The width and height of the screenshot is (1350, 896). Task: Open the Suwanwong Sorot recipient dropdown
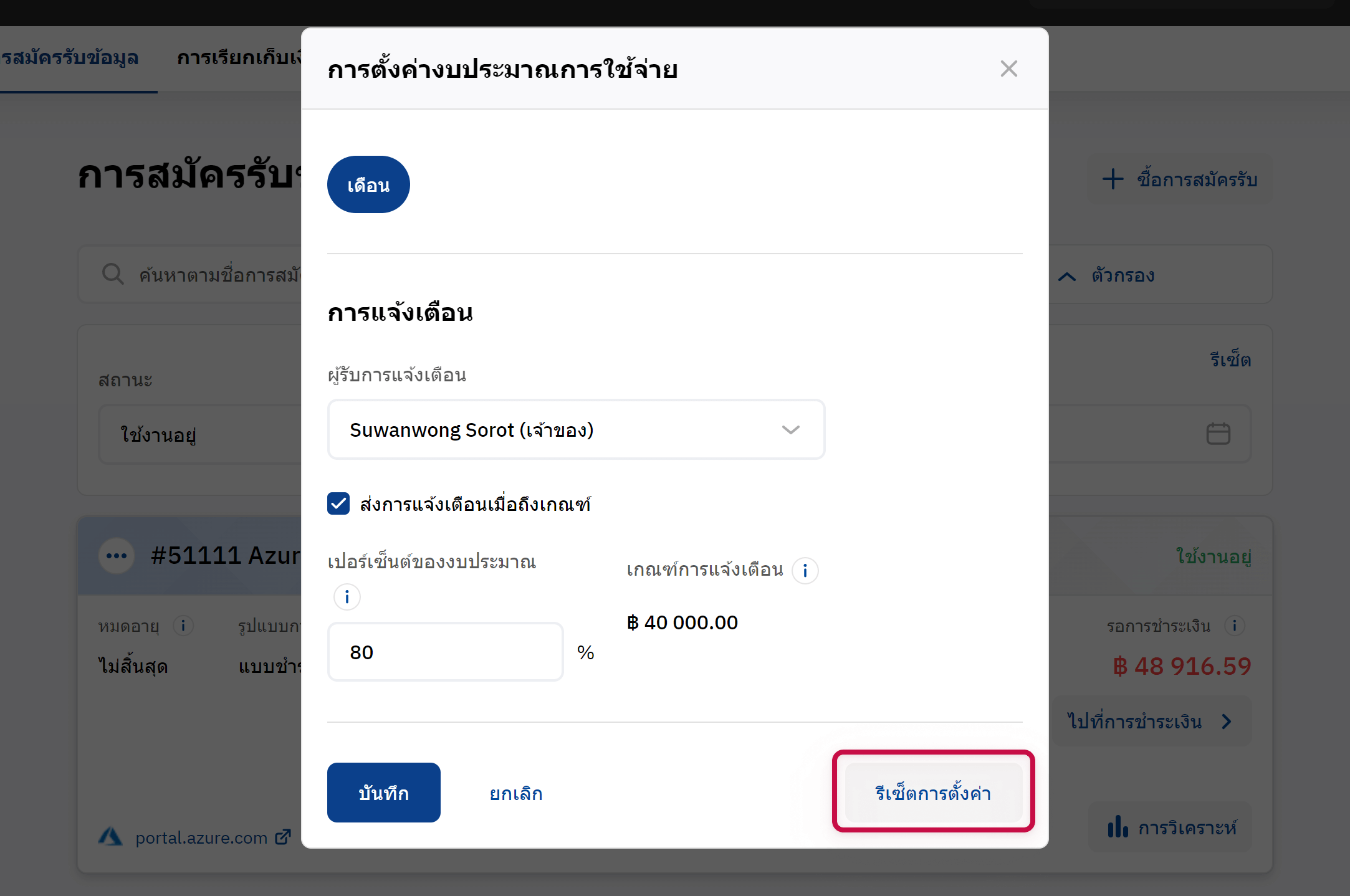click(576, 430)
